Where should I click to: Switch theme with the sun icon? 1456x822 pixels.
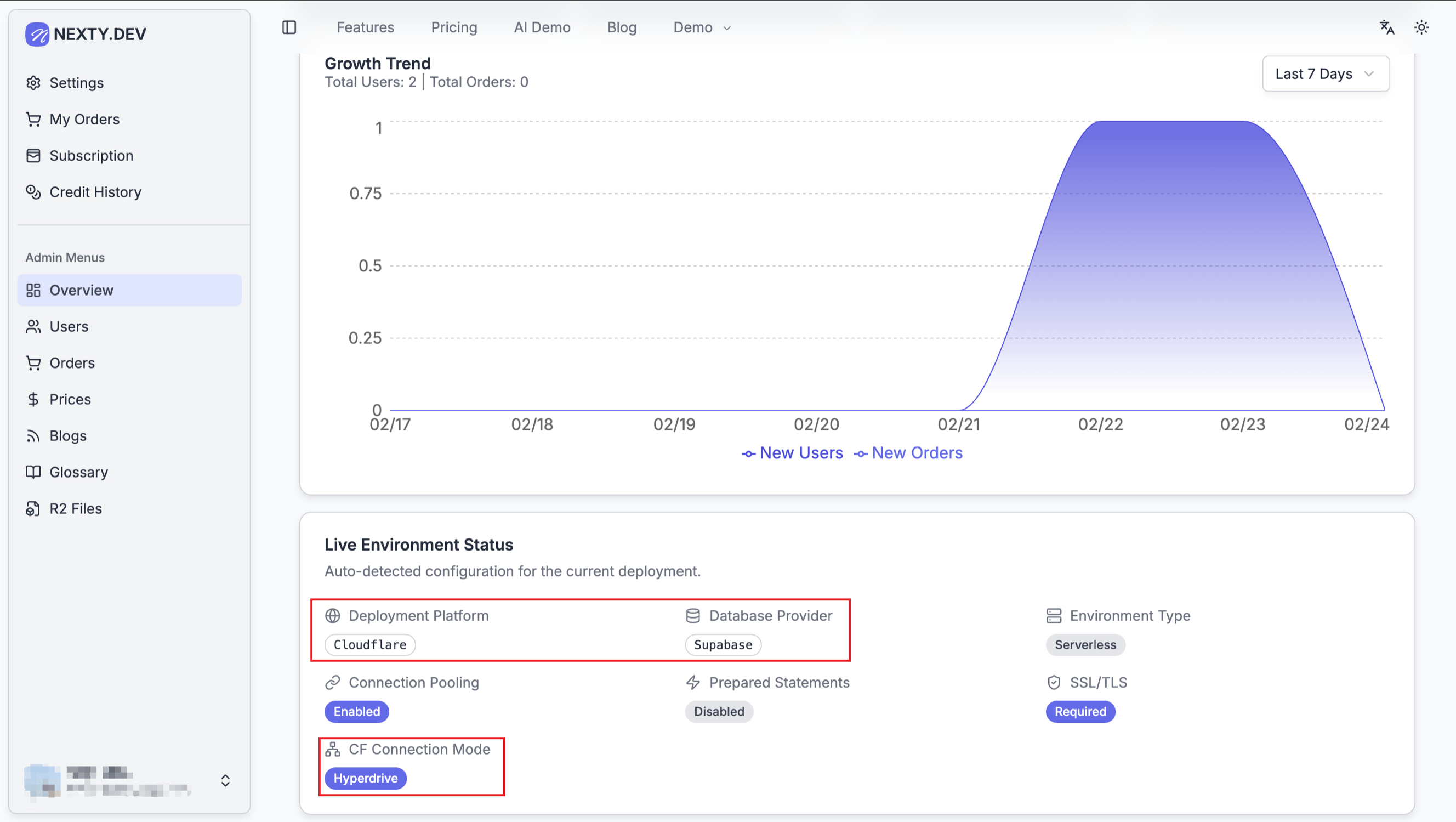(x=1421, y=27)
